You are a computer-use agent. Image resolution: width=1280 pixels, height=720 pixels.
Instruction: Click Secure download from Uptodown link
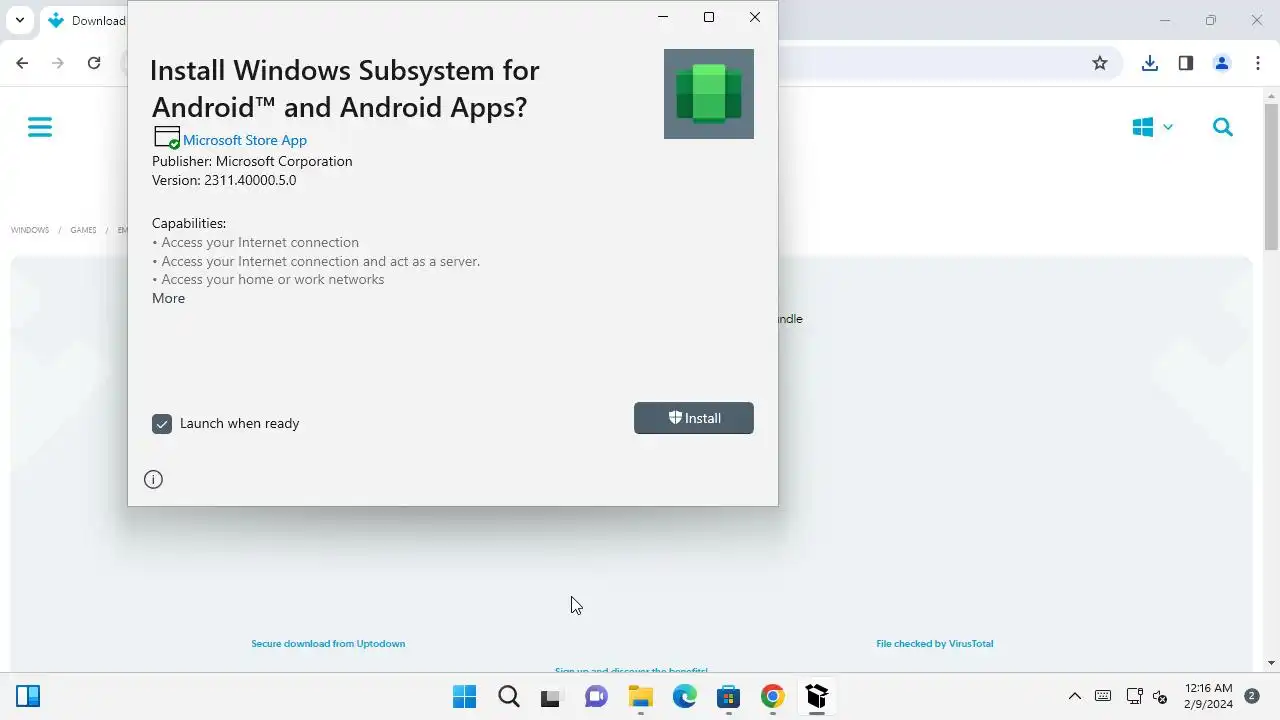328,644
